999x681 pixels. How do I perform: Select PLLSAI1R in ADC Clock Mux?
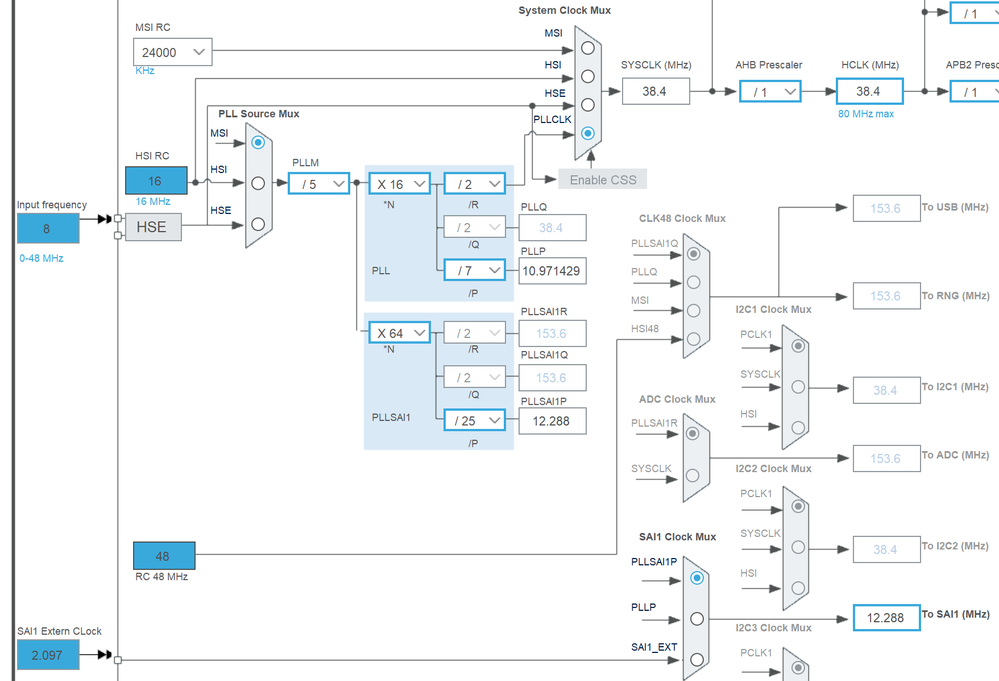(693, 434)
